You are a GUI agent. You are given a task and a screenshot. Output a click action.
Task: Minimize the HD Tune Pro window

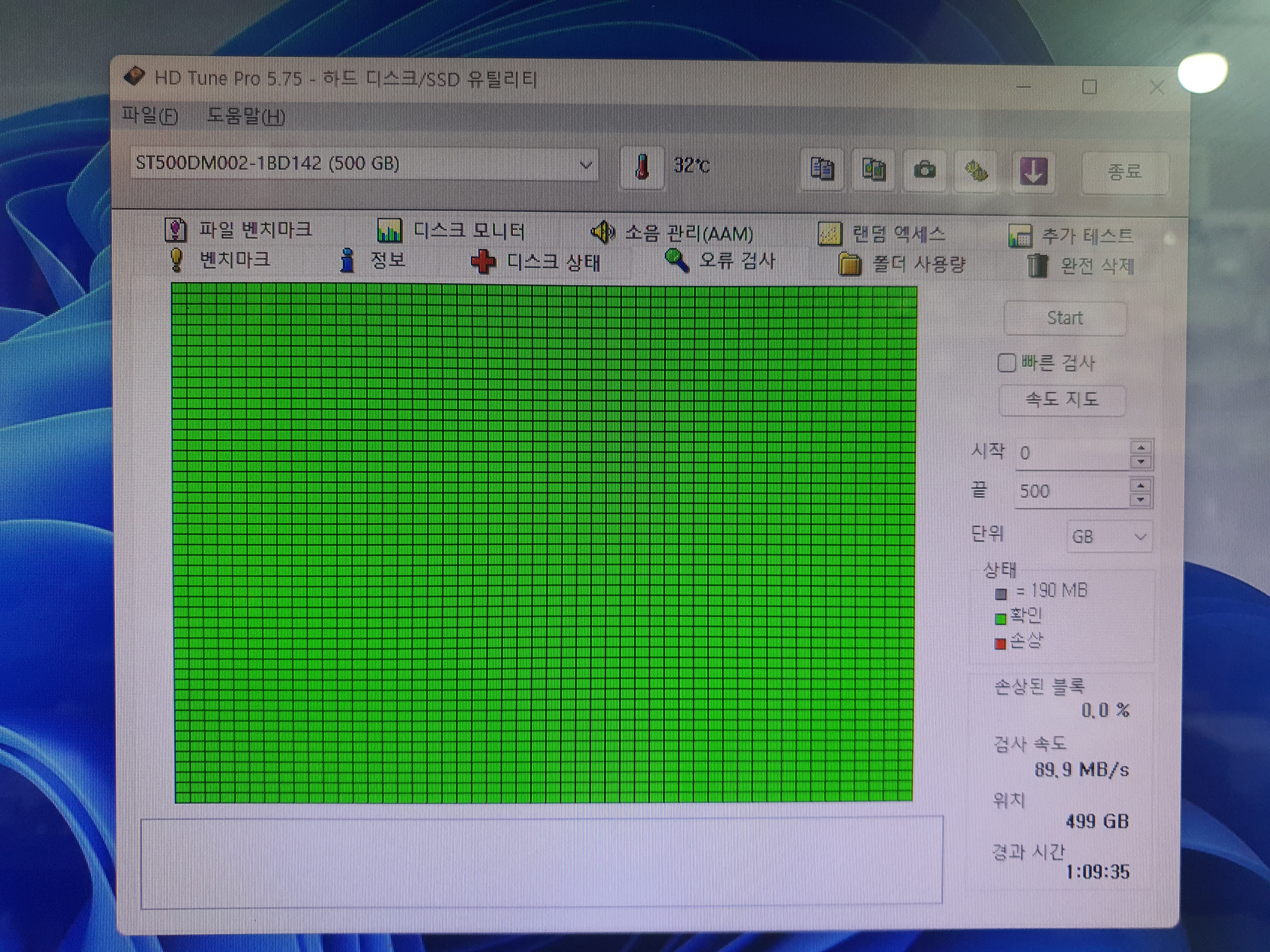(1023, 87)
